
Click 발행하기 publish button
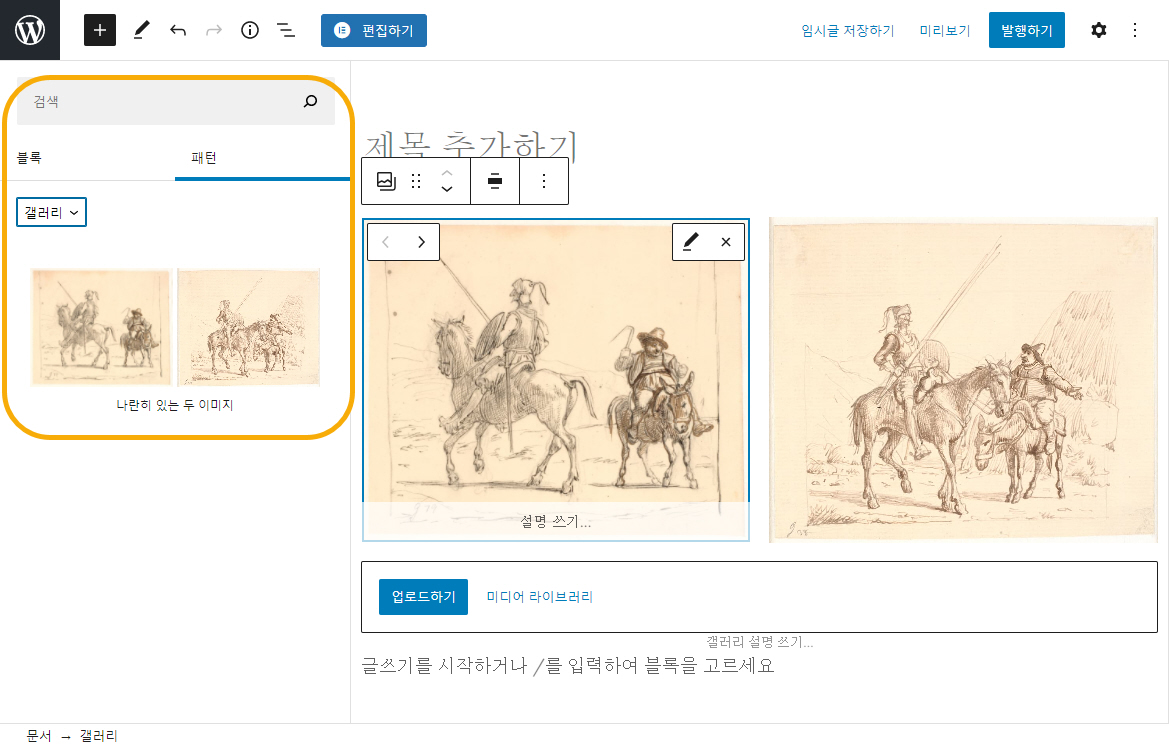click(1027, 31)
